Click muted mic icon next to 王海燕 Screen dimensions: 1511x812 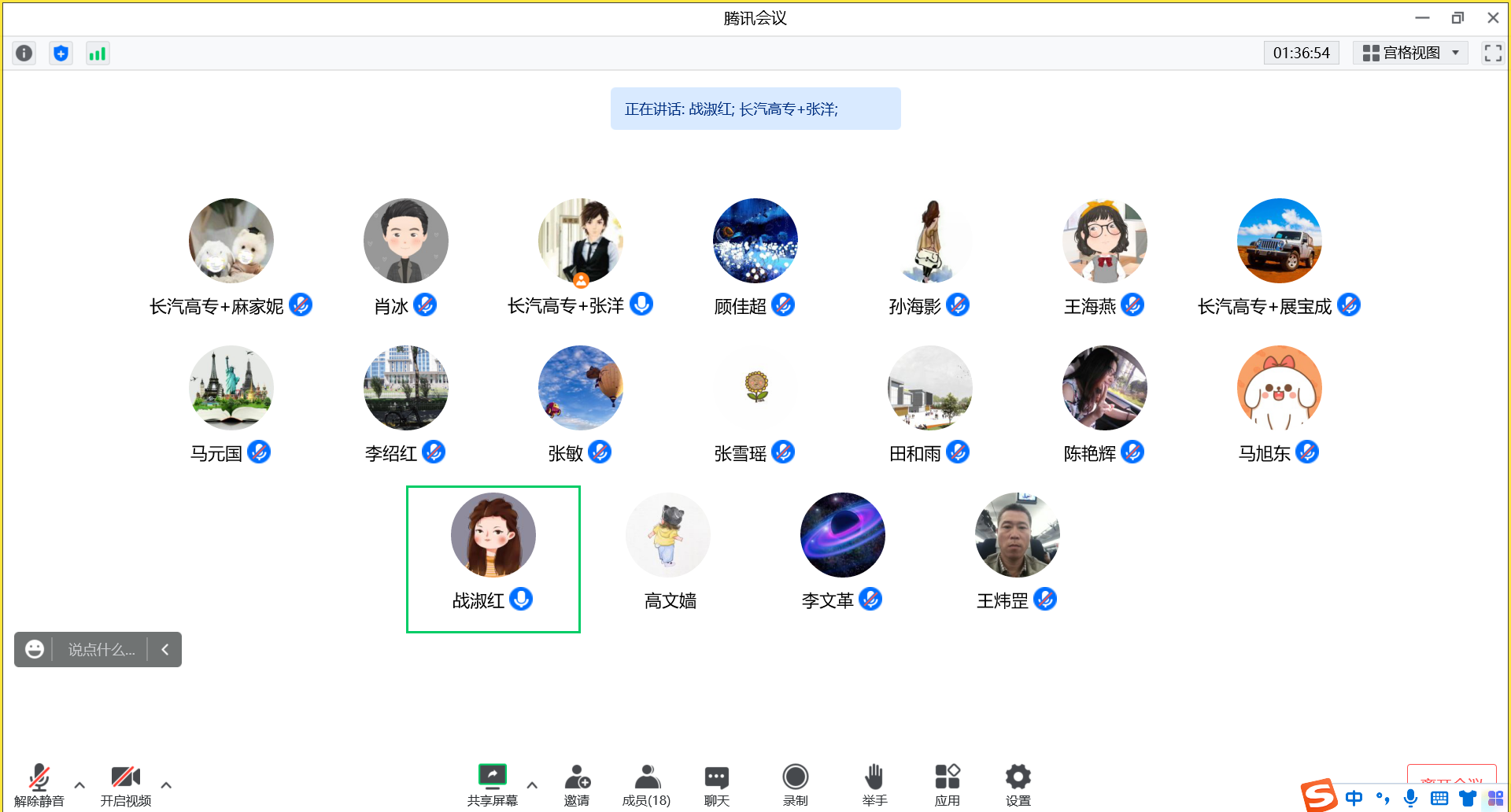click(1132, 304)
